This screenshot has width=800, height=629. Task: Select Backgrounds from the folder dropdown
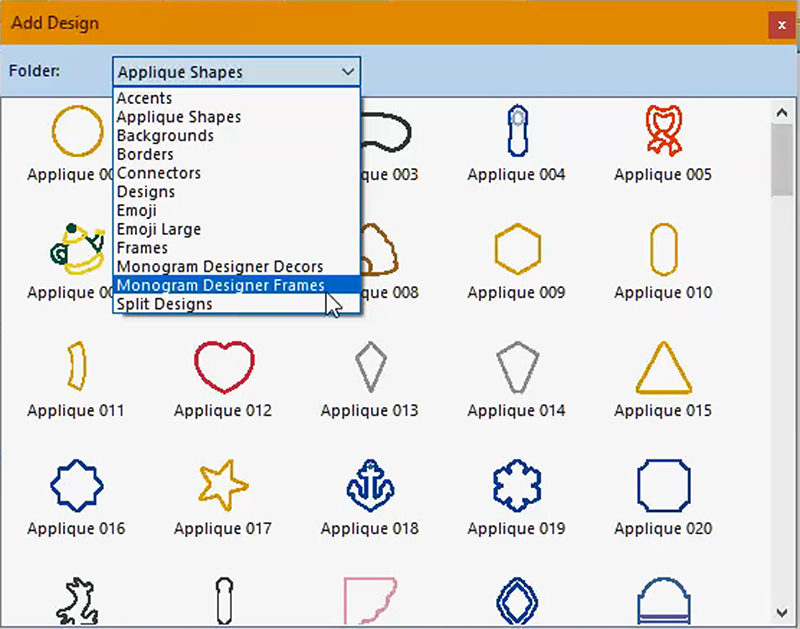[x=165, y=135]
